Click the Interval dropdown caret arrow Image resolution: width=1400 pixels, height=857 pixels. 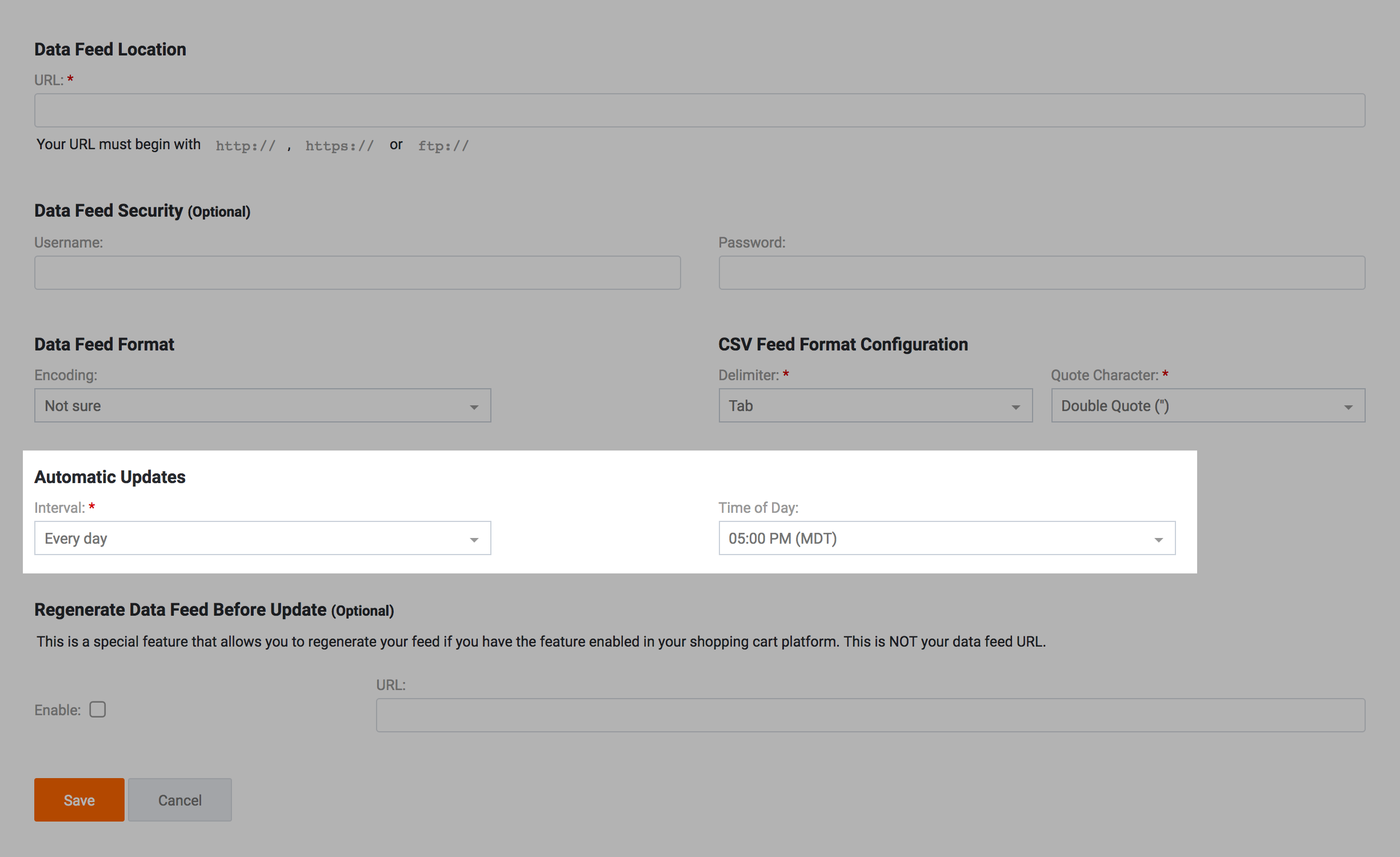(474, 540)
